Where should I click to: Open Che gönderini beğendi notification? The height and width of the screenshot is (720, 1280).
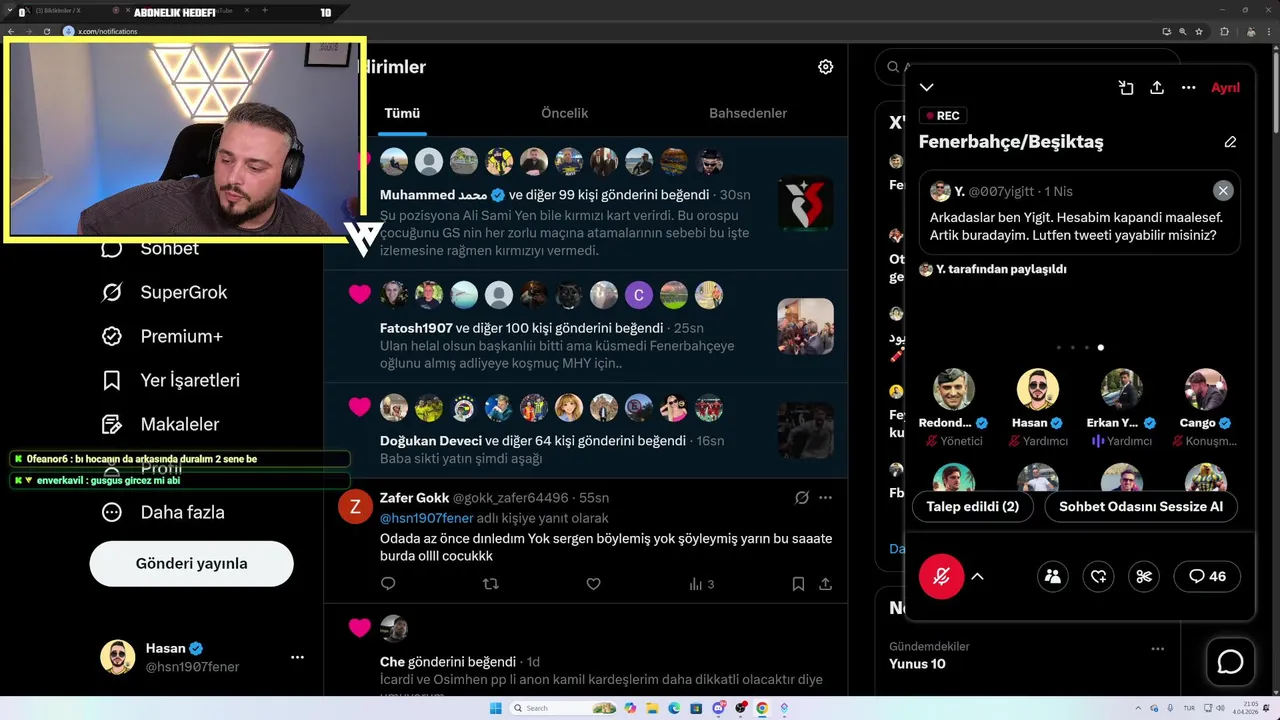point(585,650)
